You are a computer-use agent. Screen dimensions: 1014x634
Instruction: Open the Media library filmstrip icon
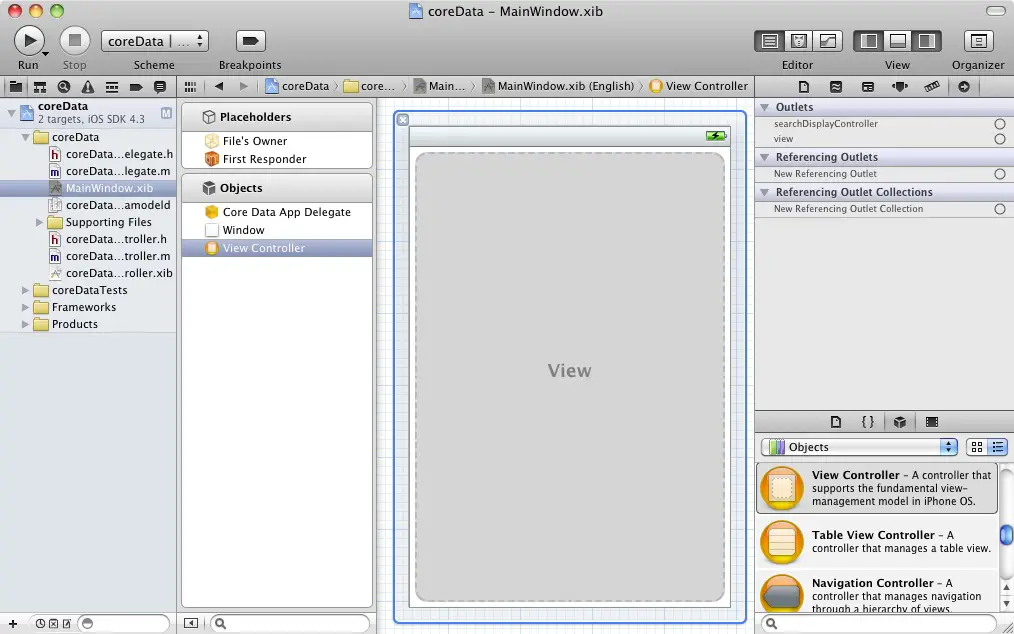[932, 422]
